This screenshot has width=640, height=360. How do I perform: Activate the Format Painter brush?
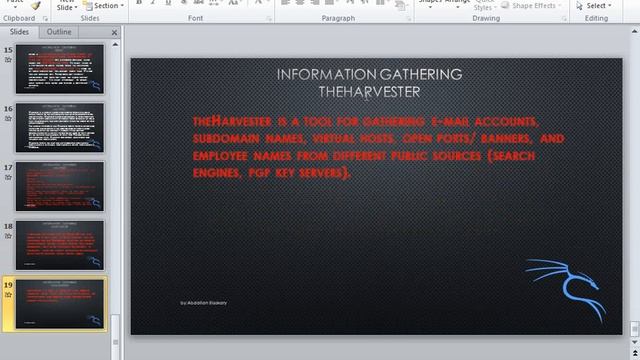pos(36,5)
